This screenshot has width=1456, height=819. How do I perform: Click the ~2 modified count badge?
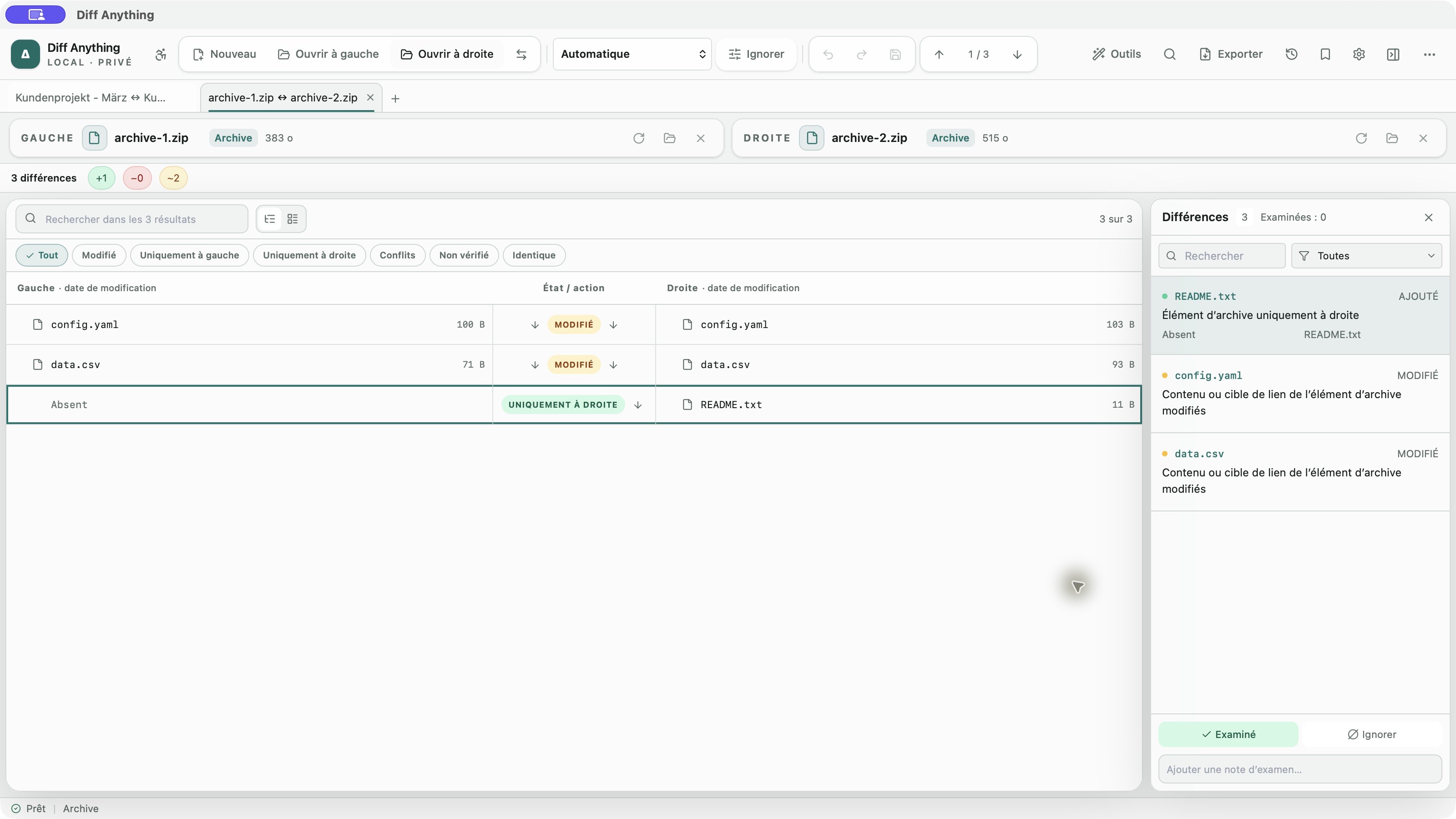click(173, 178)
